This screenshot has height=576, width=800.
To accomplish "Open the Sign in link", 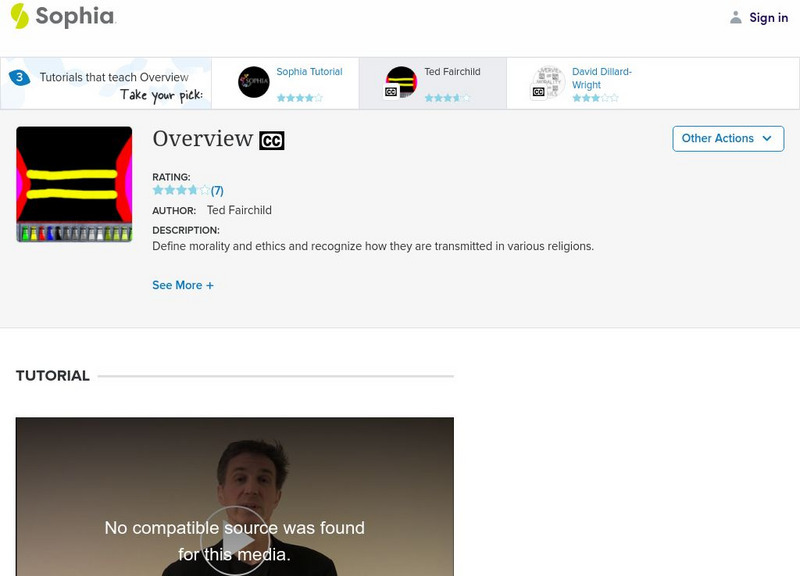I will 768,17.
